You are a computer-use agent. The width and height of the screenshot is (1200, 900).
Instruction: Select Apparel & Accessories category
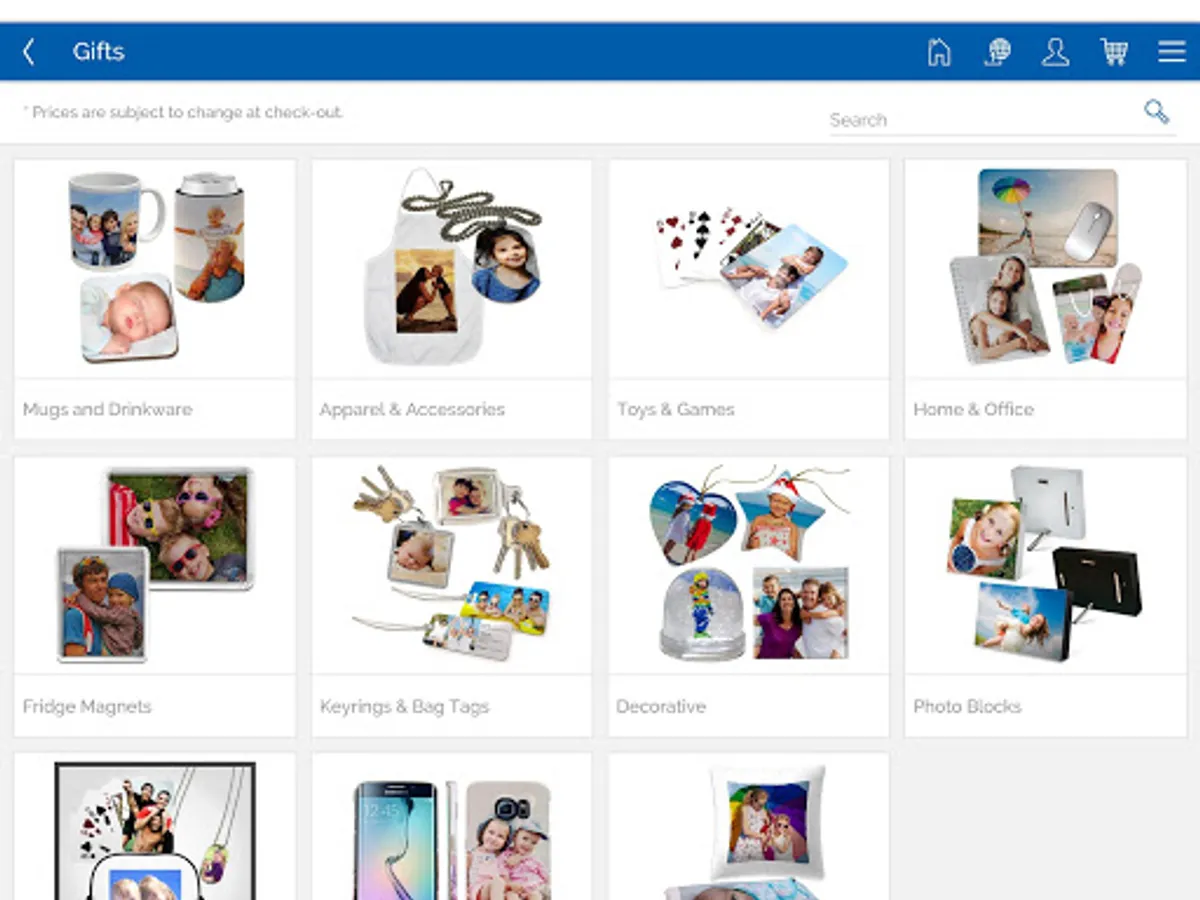[x=452, y=299]
